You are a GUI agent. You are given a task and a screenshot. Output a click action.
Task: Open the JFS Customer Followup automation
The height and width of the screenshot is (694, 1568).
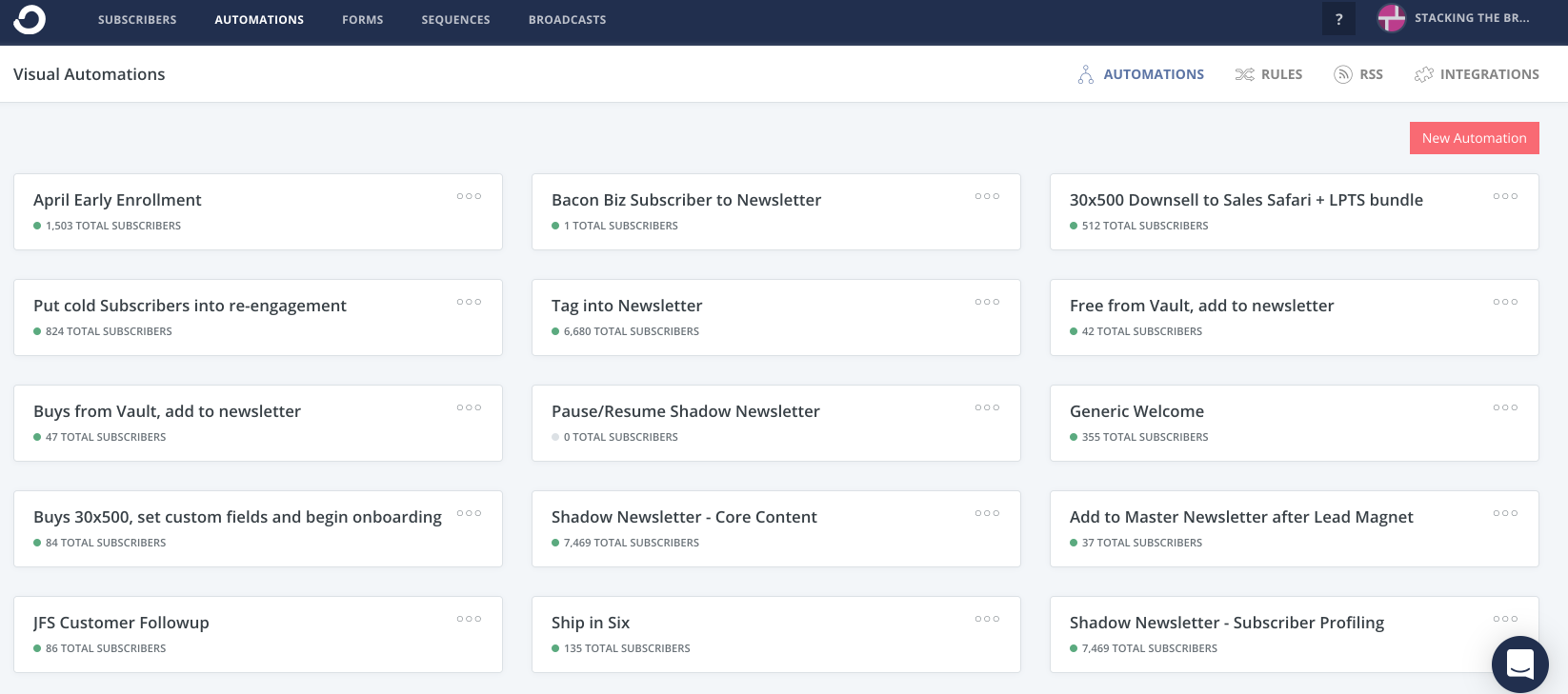click(121, 623)
